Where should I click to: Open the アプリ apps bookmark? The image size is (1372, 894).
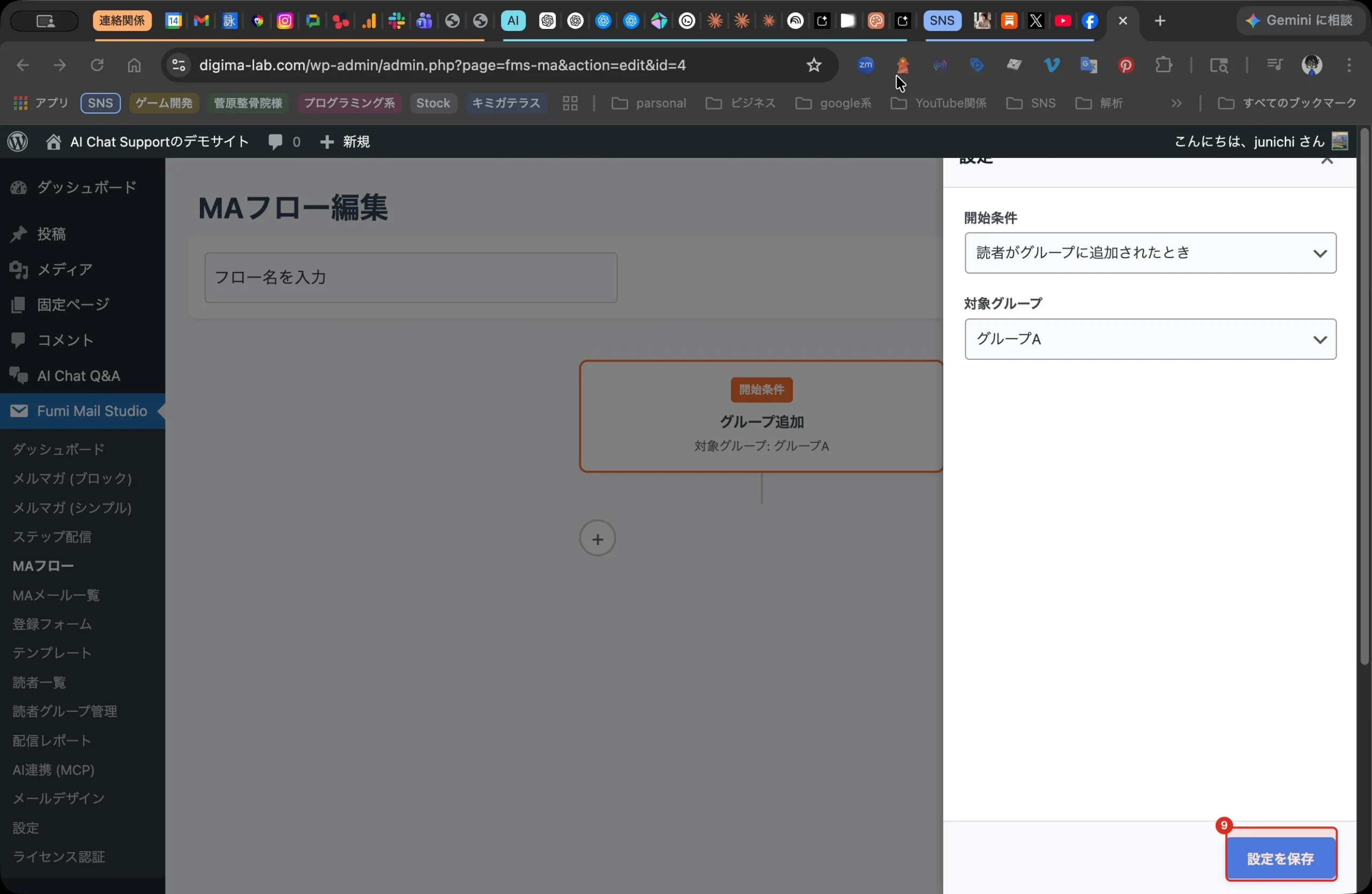pos(40,103)
